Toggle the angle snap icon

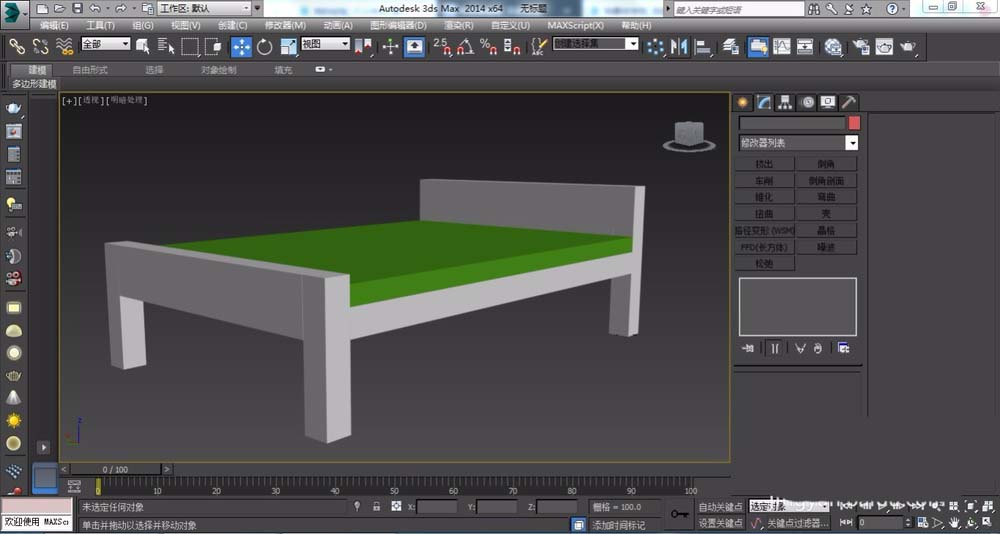tap(465, 46)
